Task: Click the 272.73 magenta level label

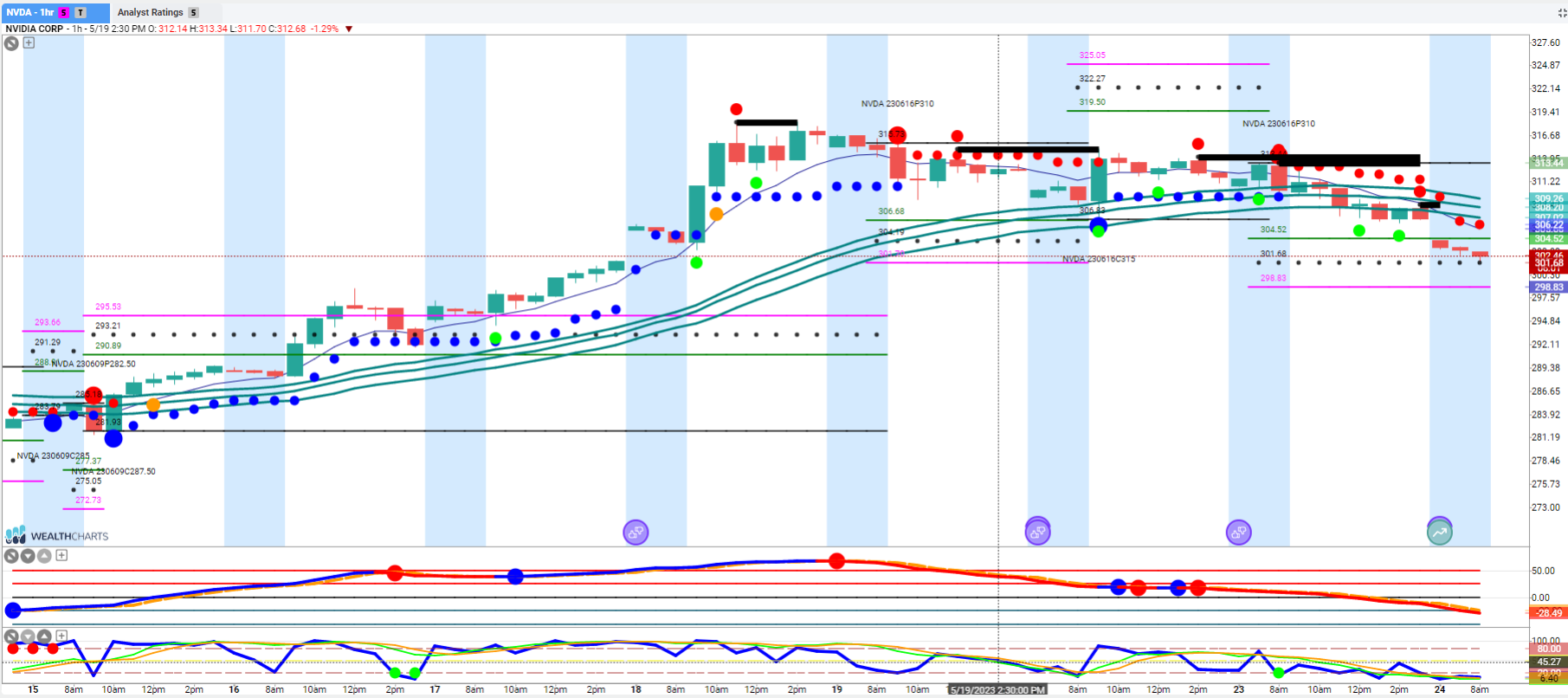Action: (x=88, y=501)
